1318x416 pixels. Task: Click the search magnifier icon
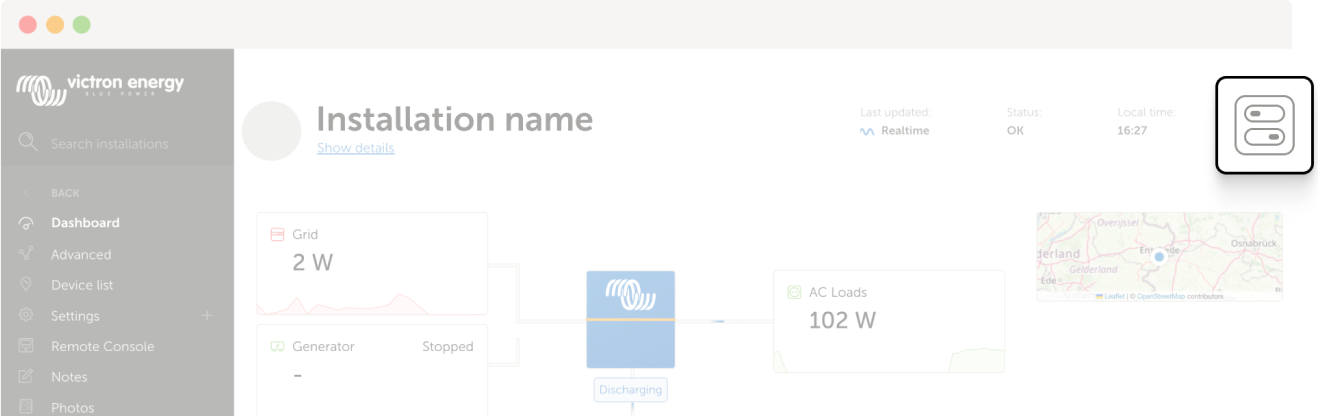tap(28, 142)
